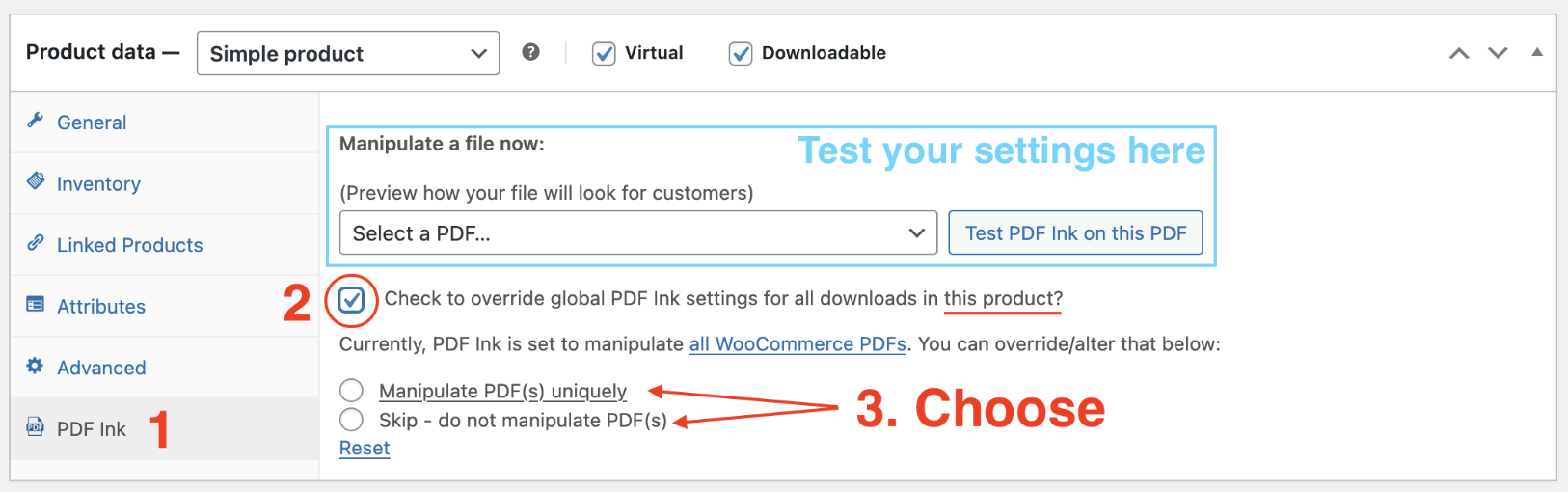The height and width of the screenshot is (492, 1568).
Task: Follow the all WooCommerce PDFs link
Action: point(798,344)
